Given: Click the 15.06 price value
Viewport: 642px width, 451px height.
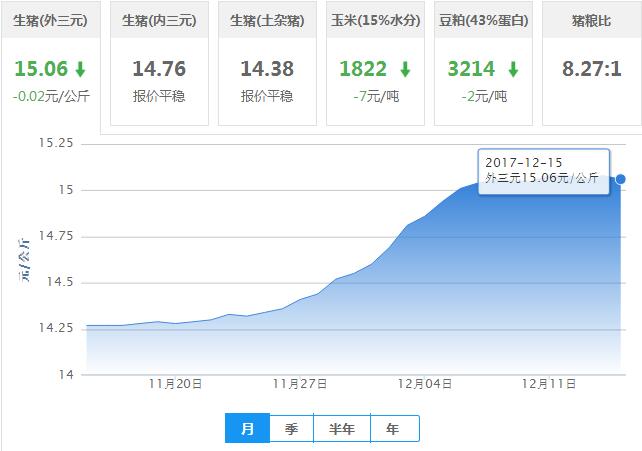Looking at the screenshot, I should coord(41,69).
